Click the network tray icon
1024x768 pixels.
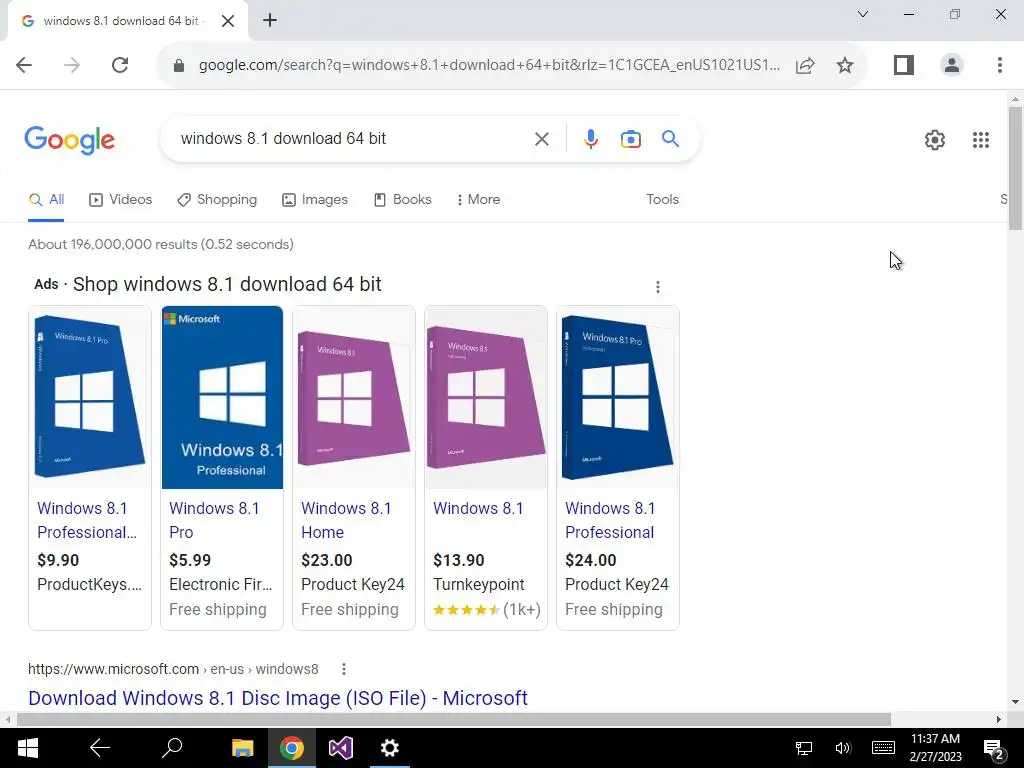click(x=804, y=748)
